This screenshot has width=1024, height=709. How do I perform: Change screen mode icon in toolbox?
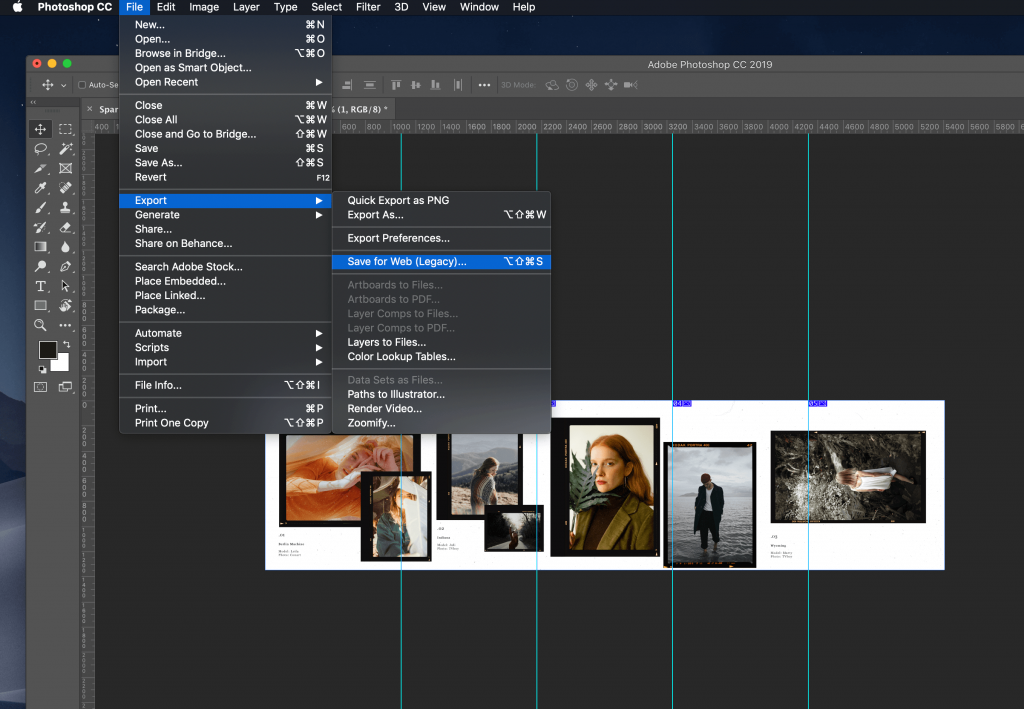coord(65,387)
